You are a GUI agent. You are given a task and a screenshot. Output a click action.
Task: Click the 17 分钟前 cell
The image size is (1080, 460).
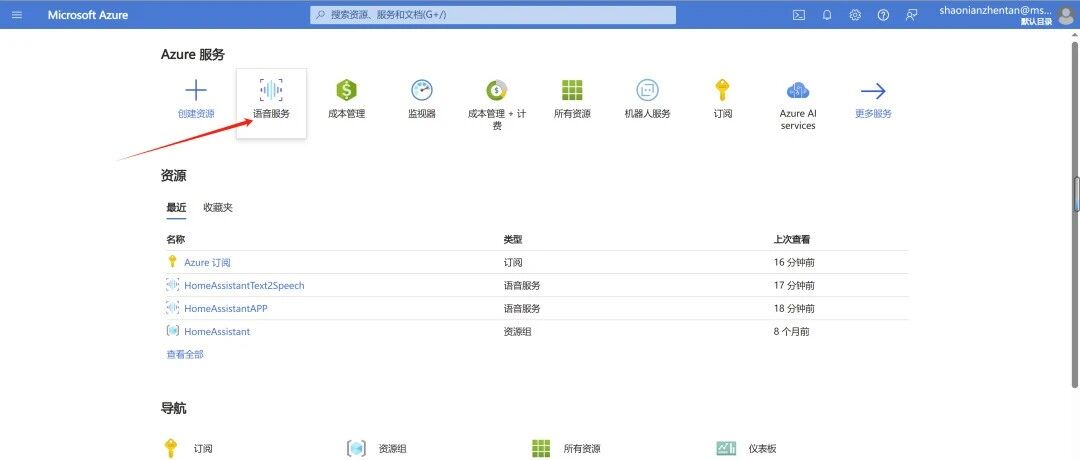coord(794,285)
